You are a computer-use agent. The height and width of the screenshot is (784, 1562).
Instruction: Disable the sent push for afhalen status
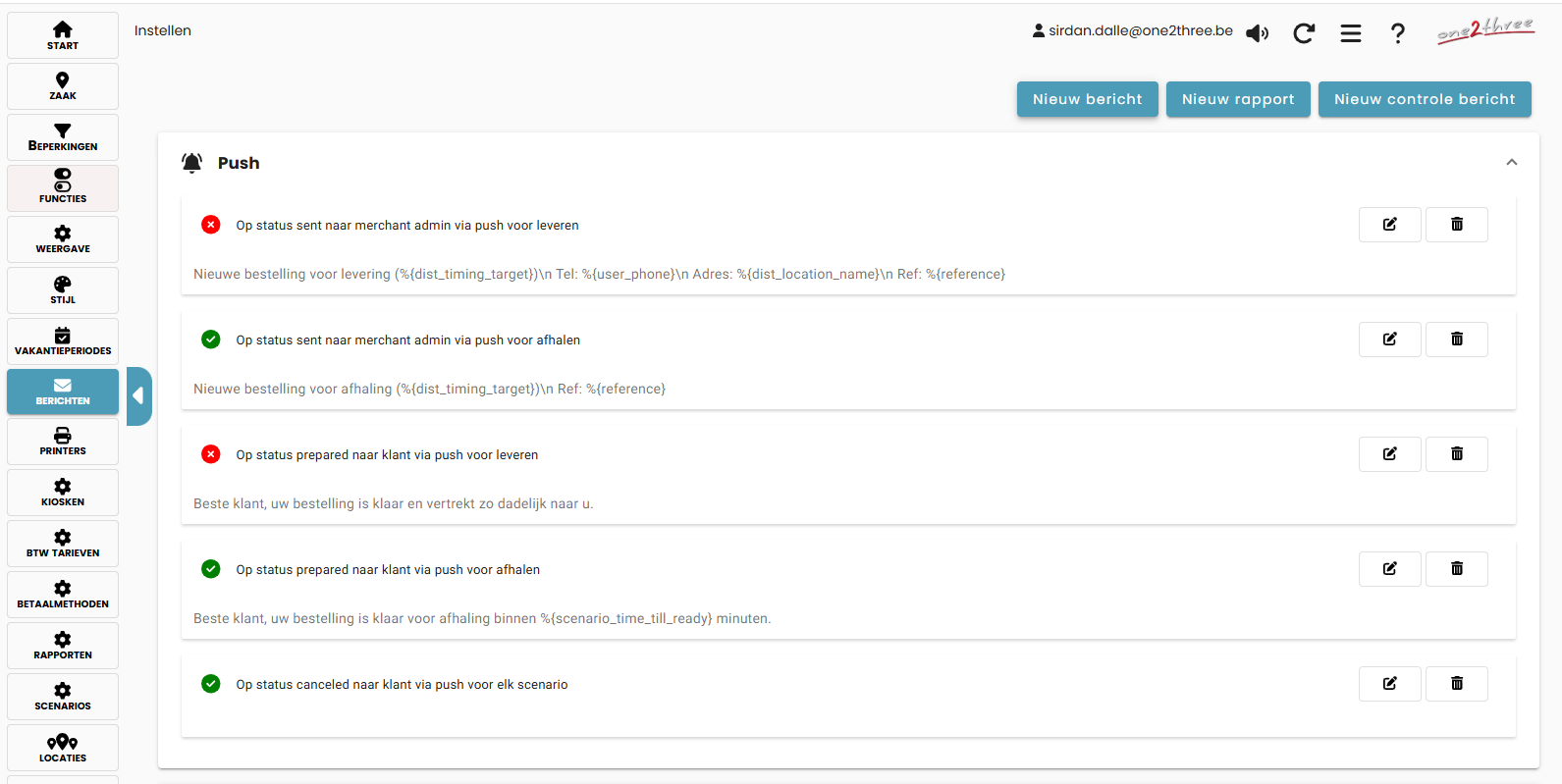[211, 340]
